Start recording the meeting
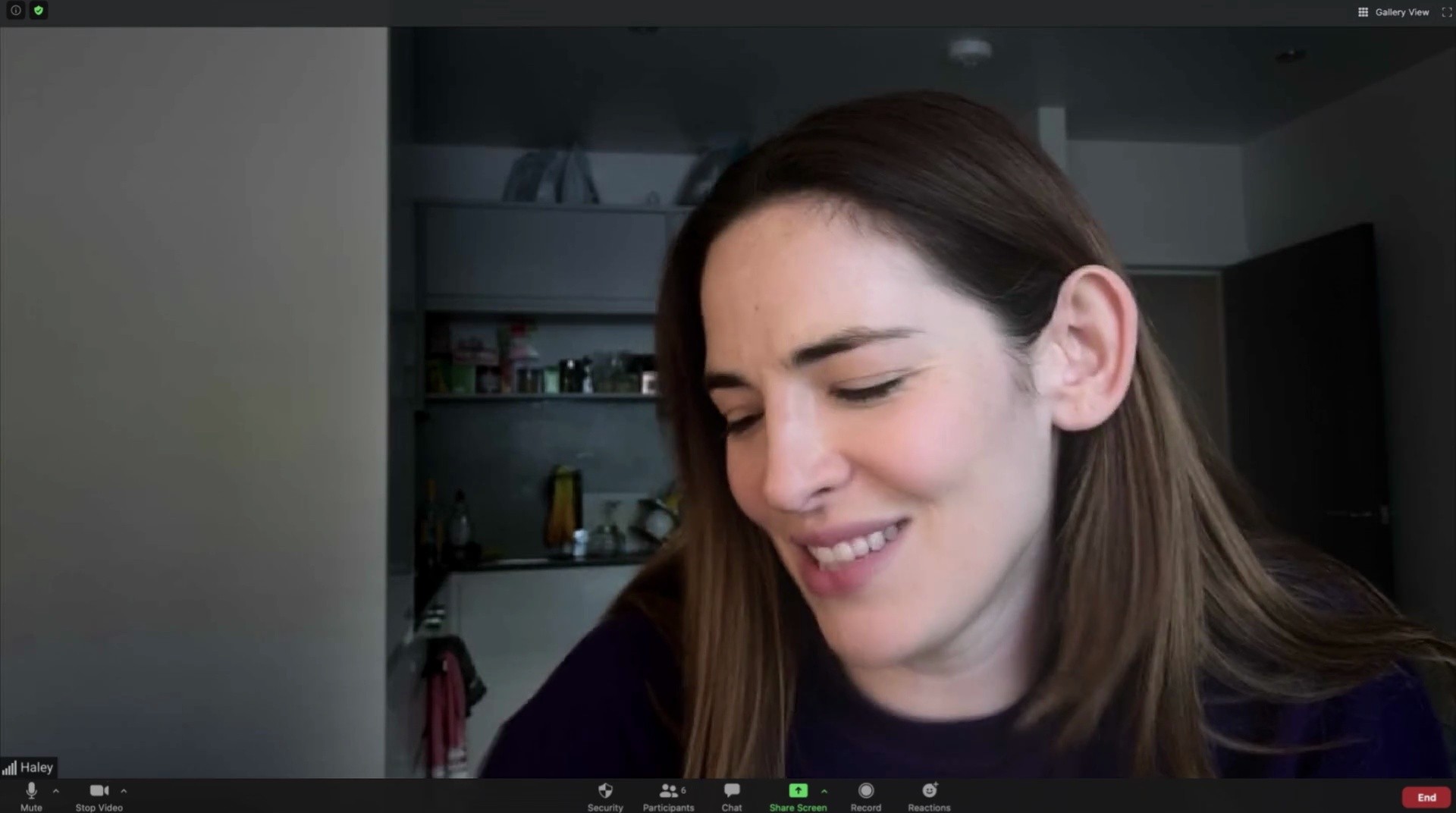The height and width of the screenshot is (813, 1456). coord(866,796)
